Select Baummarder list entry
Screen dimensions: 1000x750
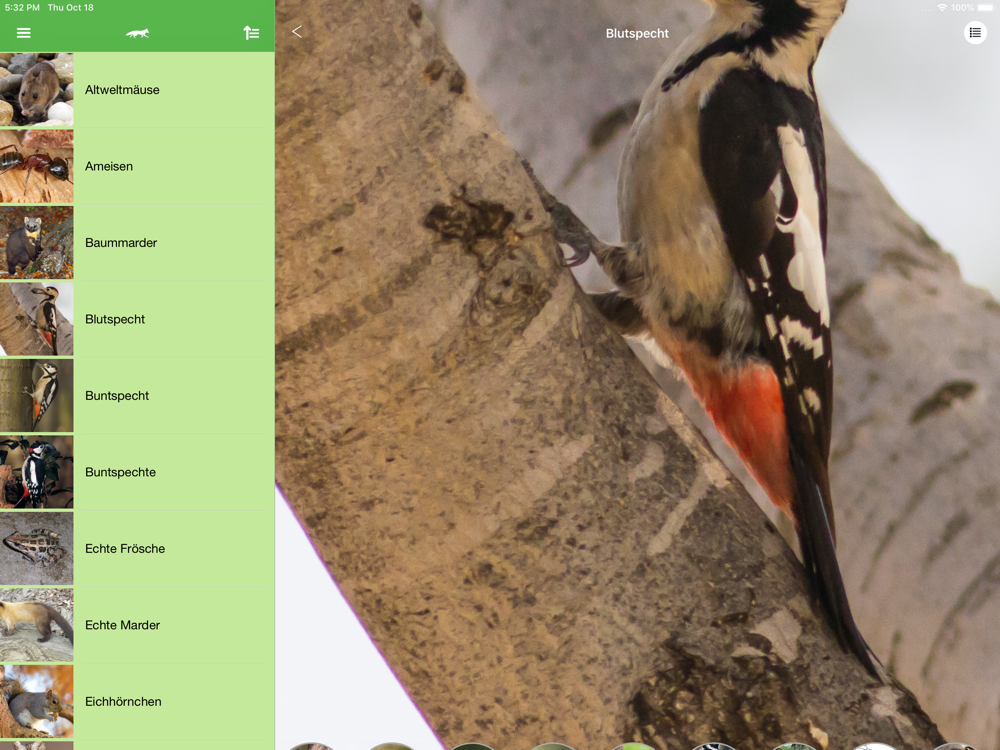click(137, 243)
